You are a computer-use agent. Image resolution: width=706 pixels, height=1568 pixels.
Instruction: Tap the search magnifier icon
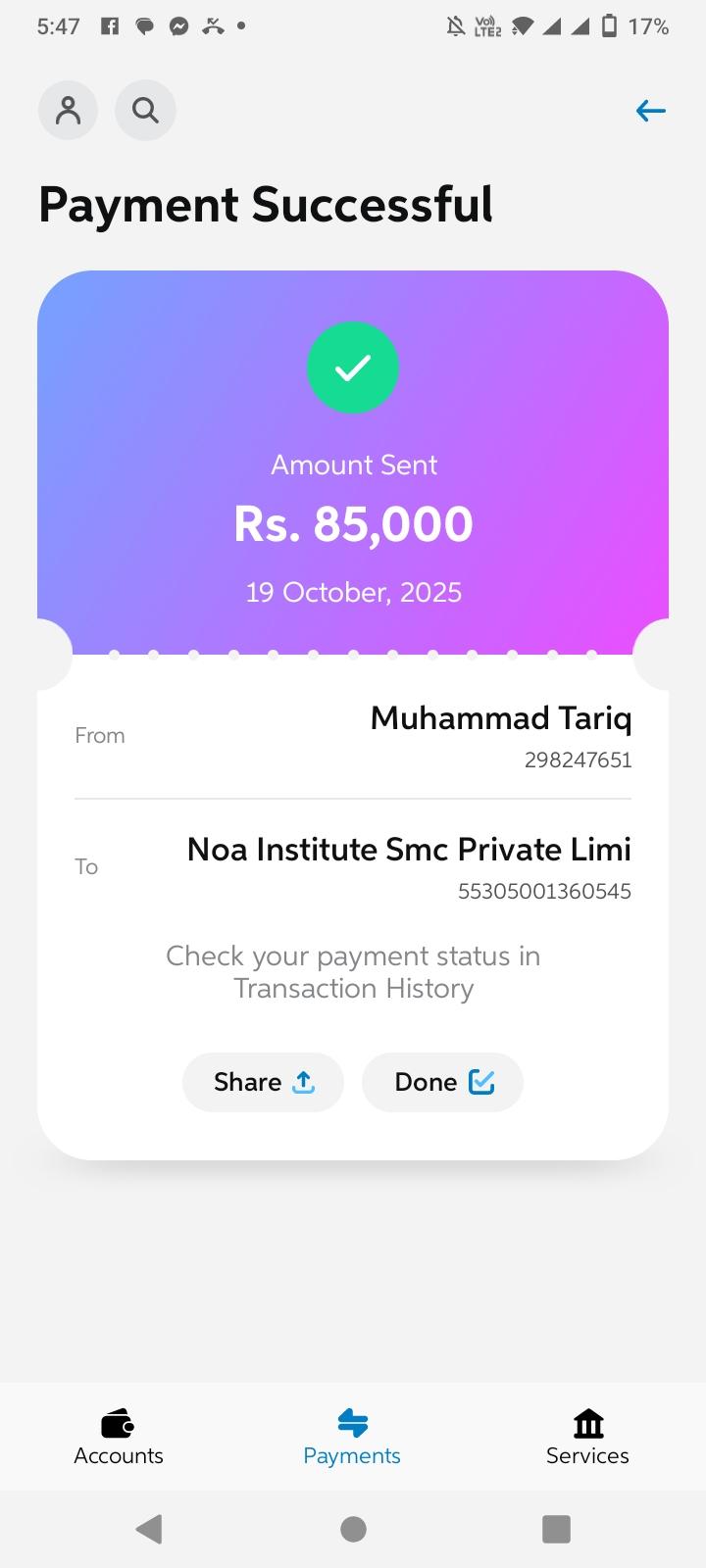click(145, 111)
